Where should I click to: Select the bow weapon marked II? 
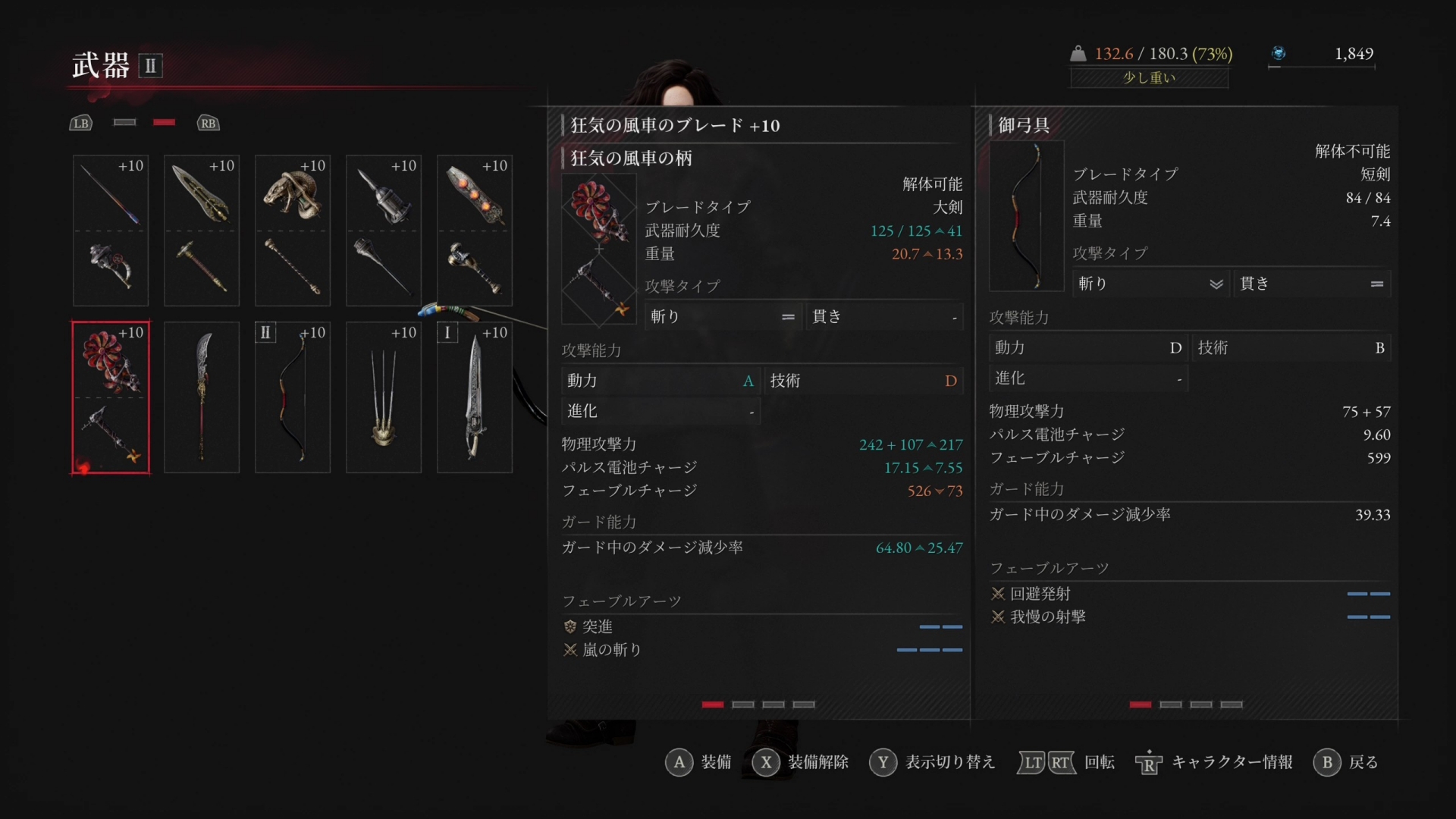click(293, 397)
